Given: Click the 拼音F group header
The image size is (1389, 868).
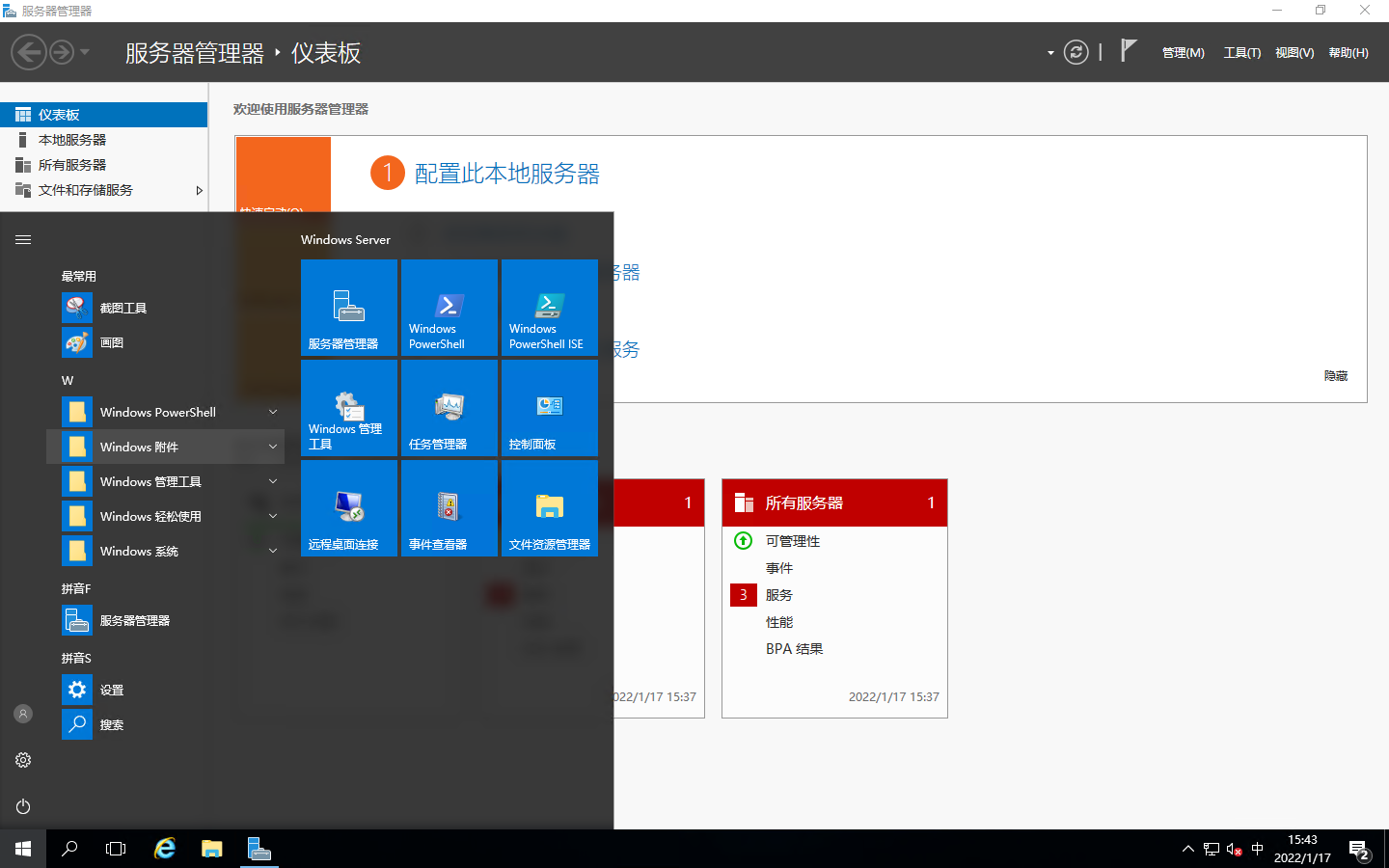Looking at the screenshot, I should click(x=76, y=588).
